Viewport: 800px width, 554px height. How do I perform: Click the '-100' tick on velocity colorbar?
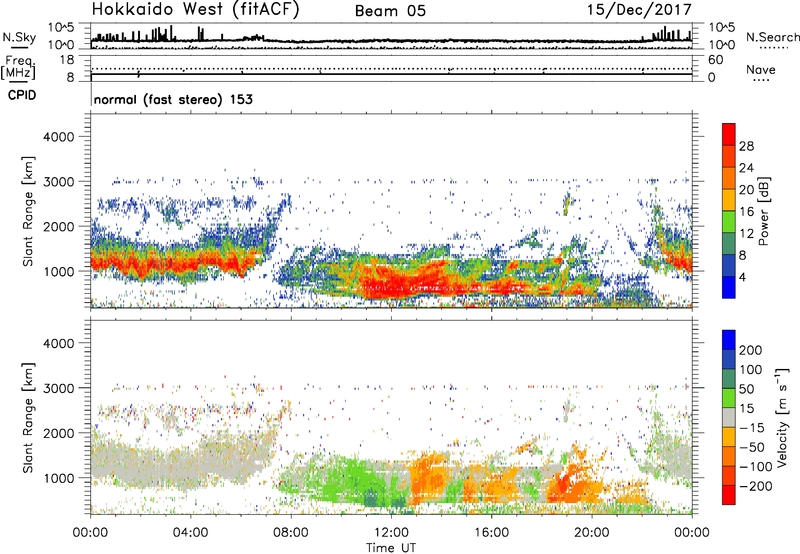click(x=755, y=466)
